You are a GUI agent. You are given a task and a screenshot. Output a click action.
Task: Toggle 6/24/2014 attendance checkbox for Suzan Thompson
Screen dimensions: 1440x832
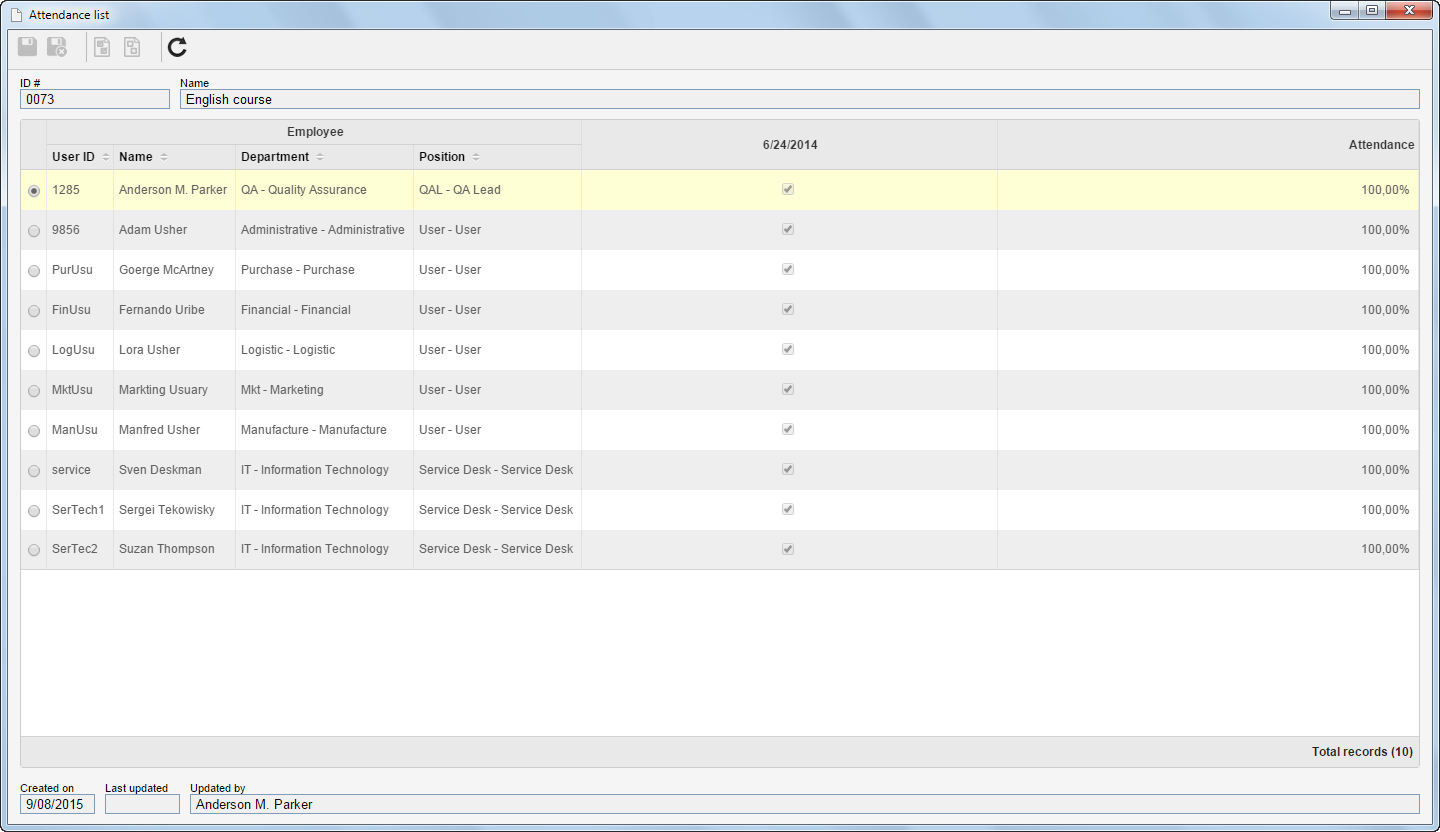click(x=788, y=548)
